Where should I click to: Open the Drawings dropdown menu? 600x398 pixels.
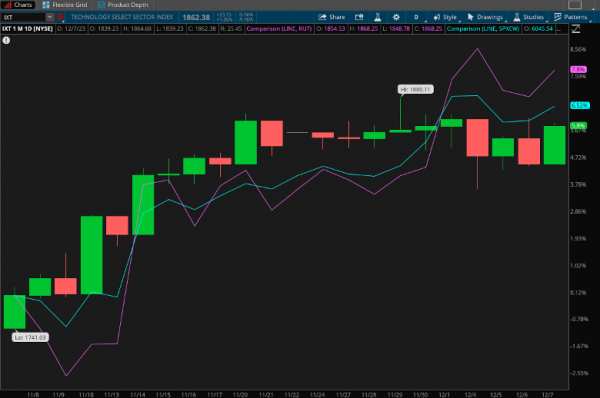click(486, 17)
